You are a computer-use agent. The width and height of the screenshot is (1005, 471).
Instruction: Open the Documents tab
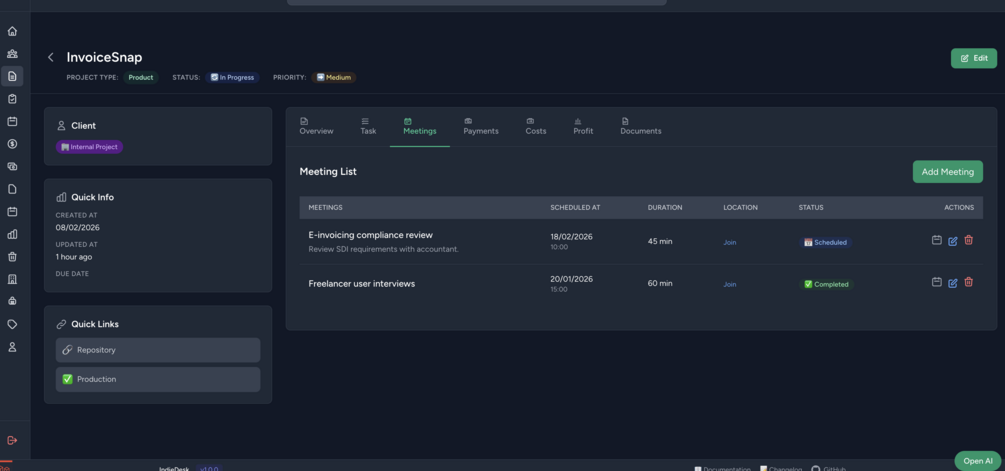(640, 126)
